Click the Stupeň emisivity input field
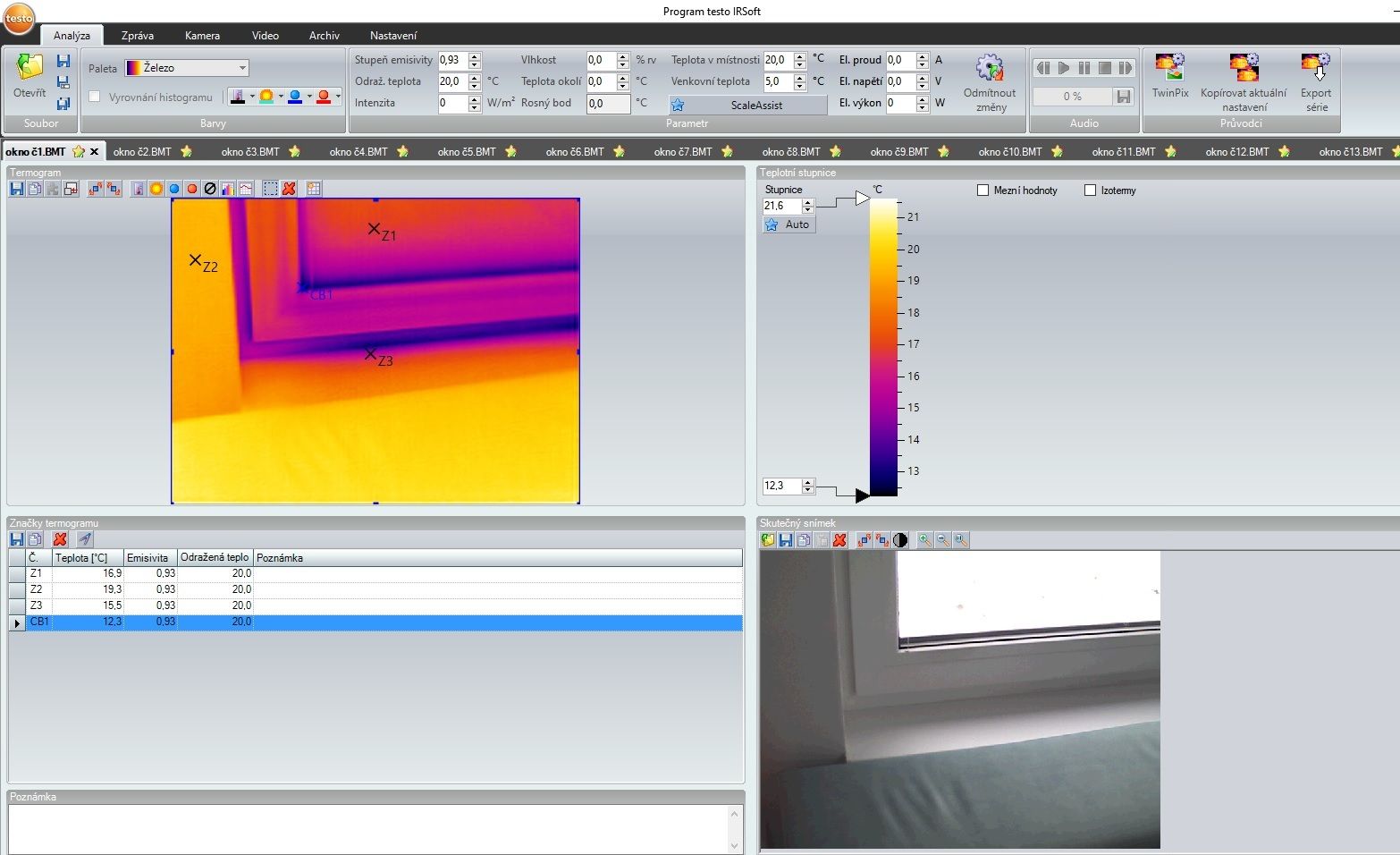The image size is (1400, 855). click(451, 60)
